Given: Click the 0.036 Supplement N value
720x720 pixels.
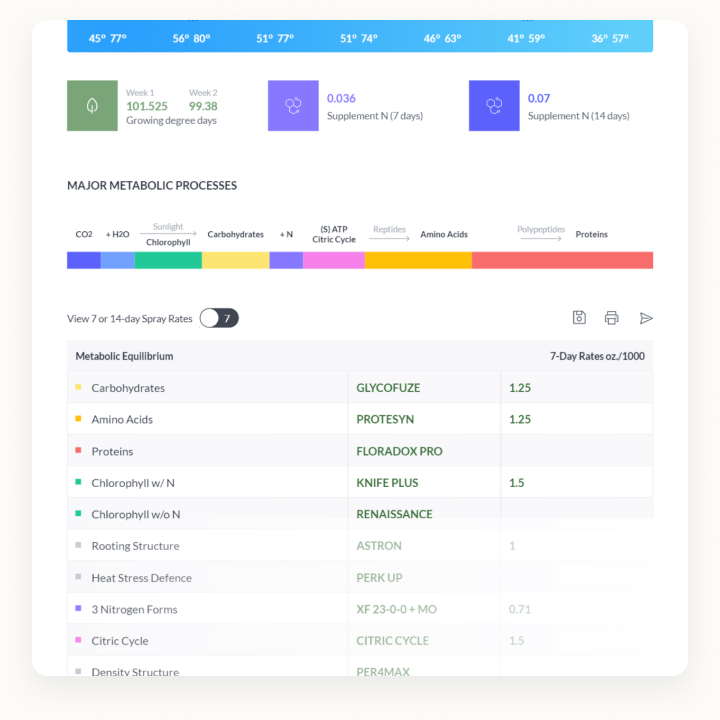Looking at the screenshot, I should coord(341,98).
